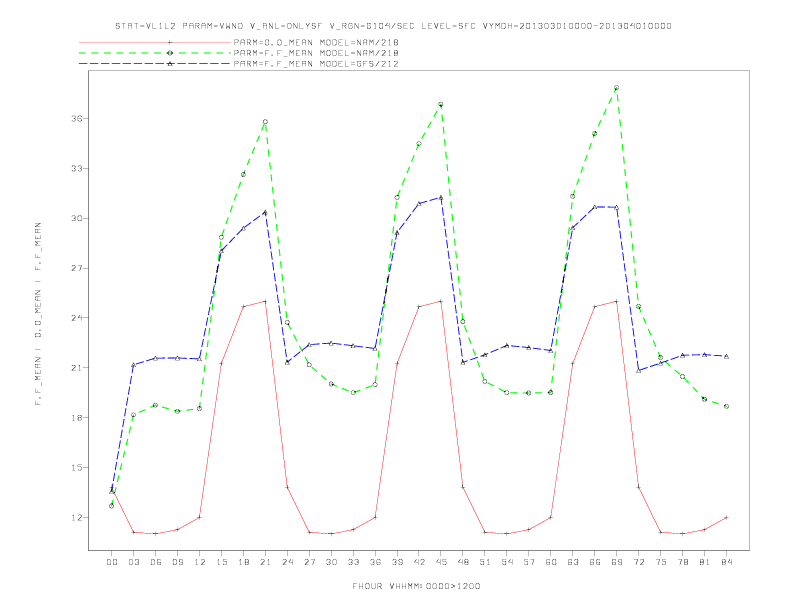Click y-axis tick label 12
The height and width of the screenshot is (612, 792).
point(77,518)
